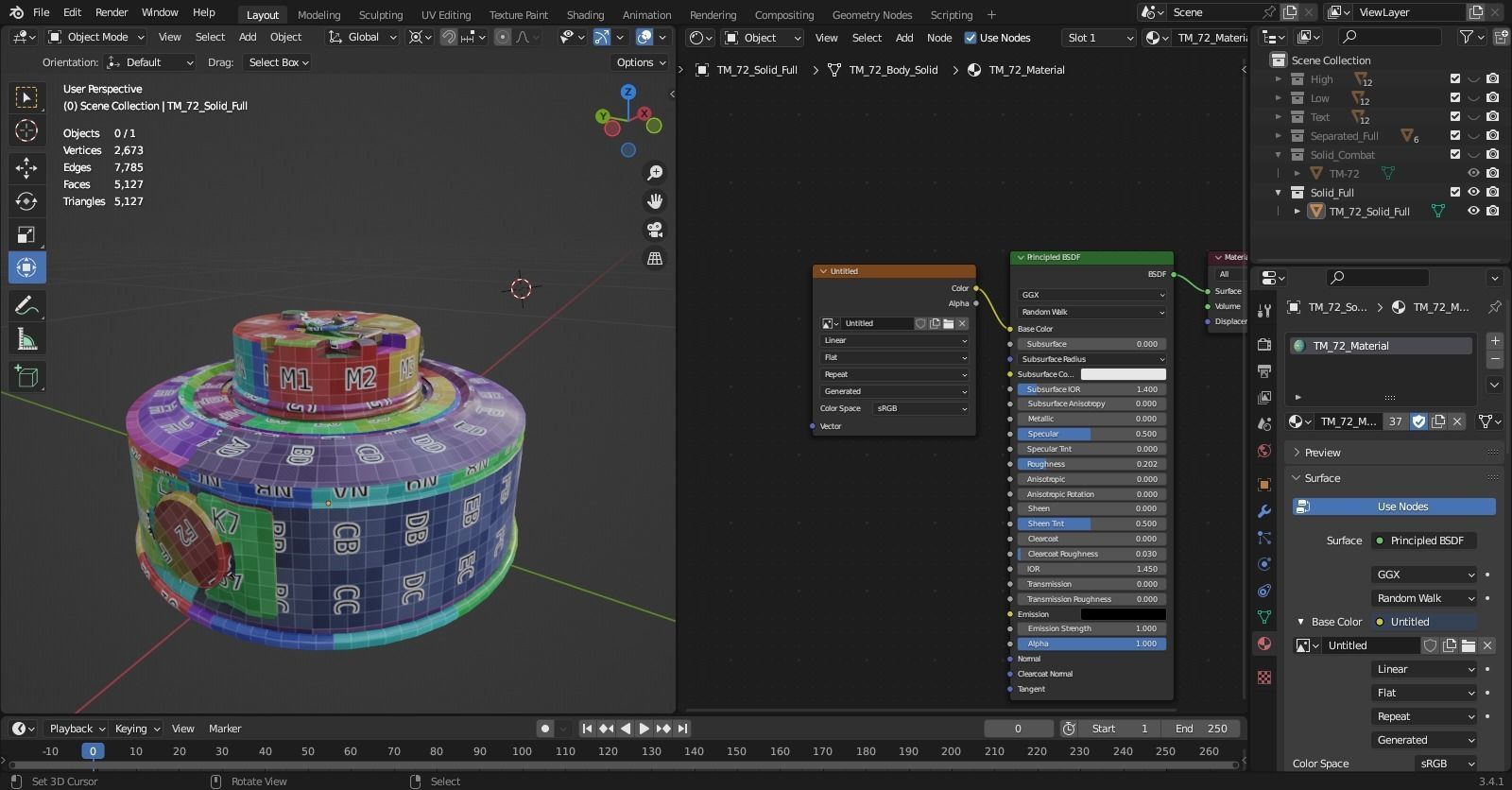The width and height of the screenshot is (1512, 790).
Task: Open the Global transform orientation dropdown
Action: [x=363, y=37]
